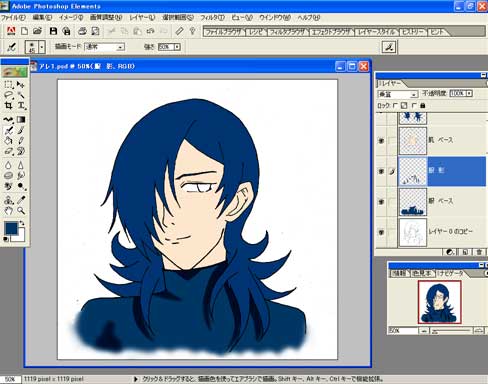Select the Clone Stamp tool
Screen dimensions: 488x385
point(8,200)
